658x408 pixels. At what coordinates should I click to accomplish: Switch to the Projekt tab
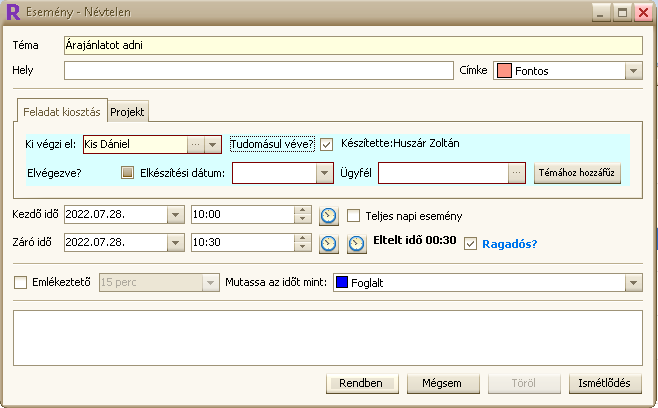coord(128,112)
